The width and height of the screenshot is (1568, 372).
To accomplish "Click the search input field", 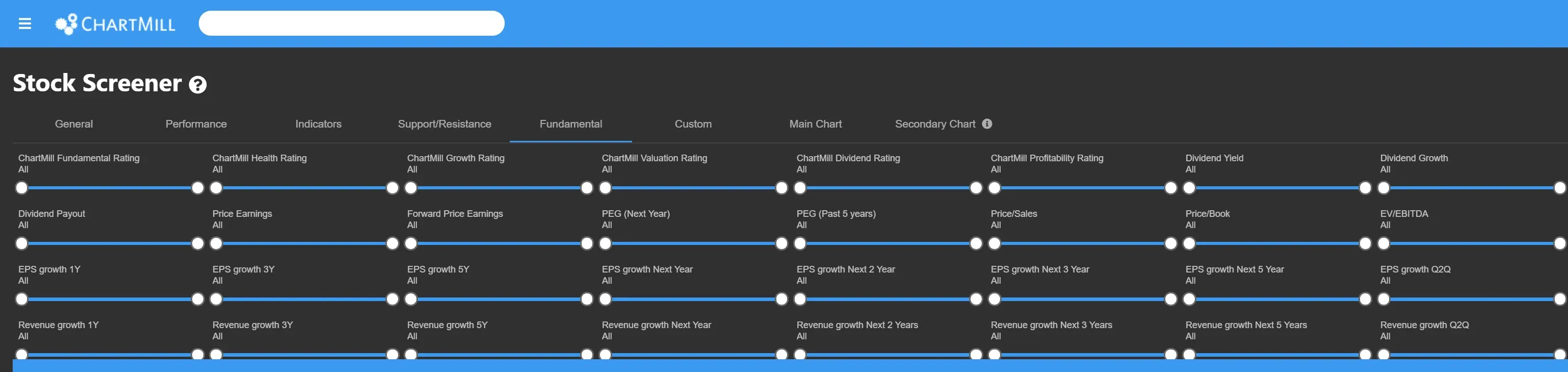I will coord(351,23).
